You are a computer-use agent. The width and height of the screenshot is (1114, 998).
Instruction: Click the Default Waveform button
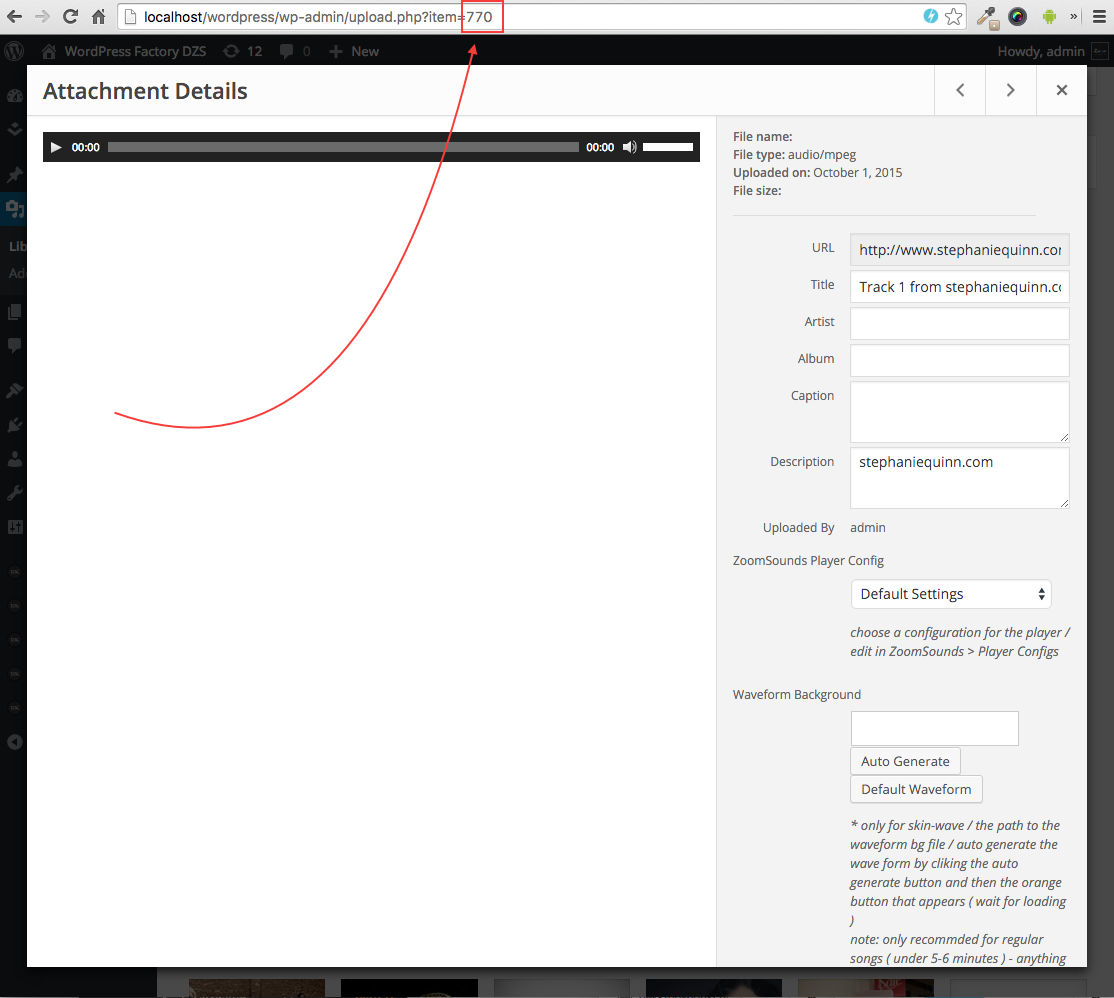tap(916, 789)
